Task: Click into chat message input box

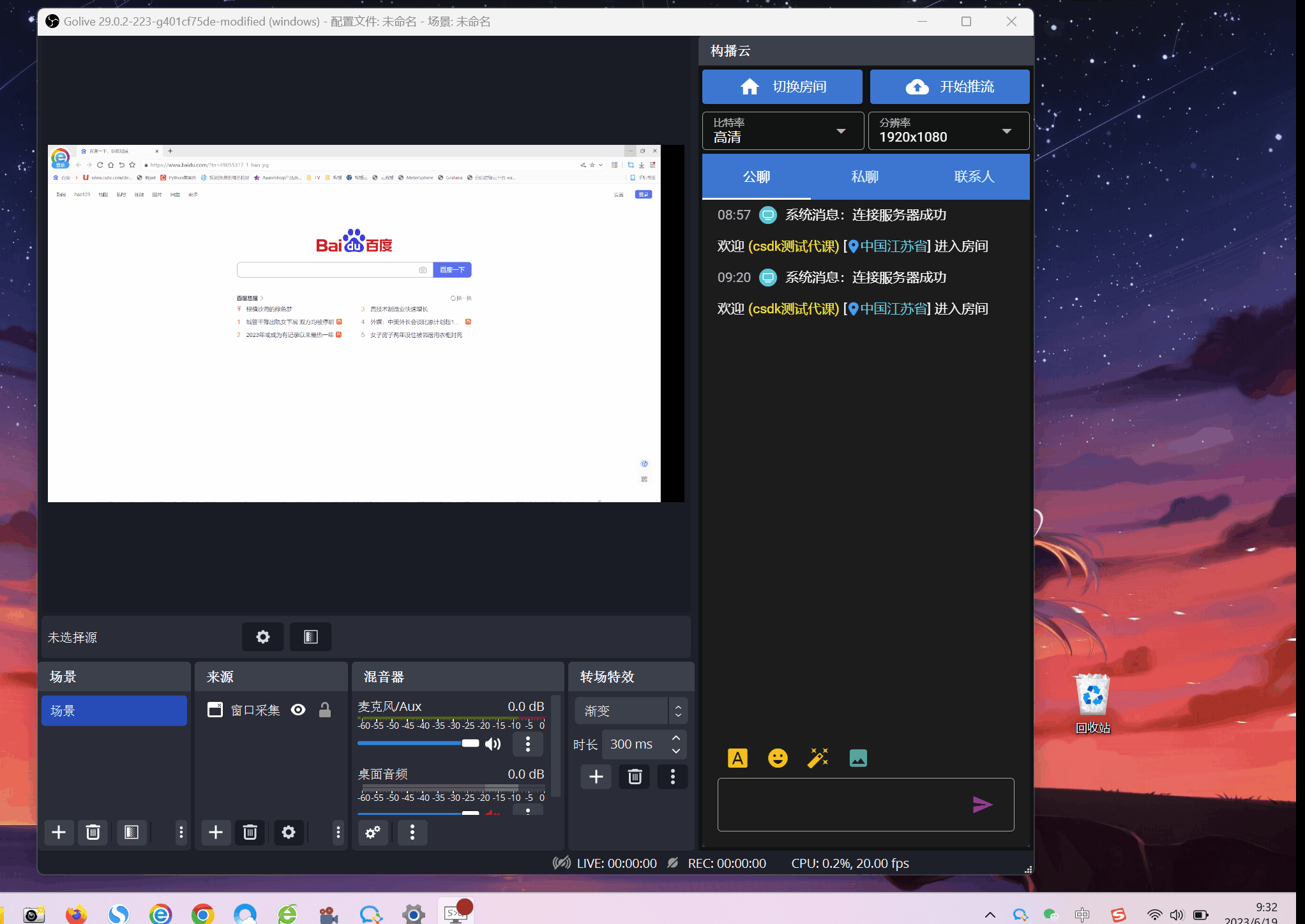Action: (x=865, y=805)
